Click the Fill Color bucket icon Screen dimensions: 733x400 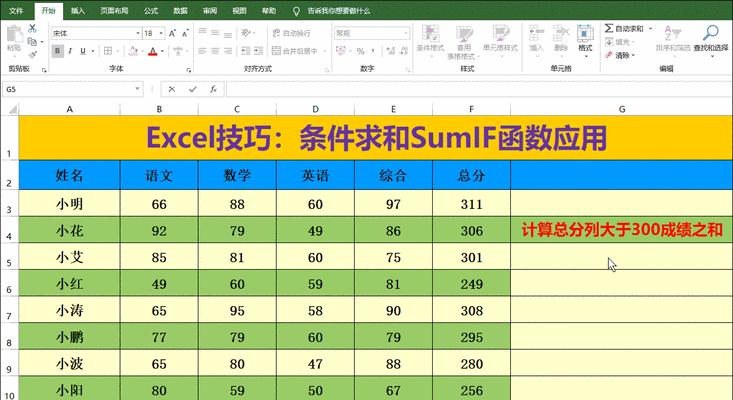point(133,50)
